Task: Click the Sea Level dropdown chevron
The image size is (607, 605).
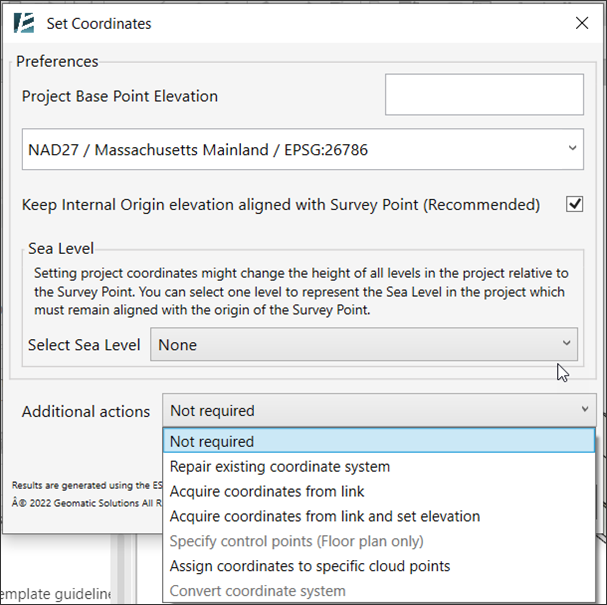Action: 566,343
